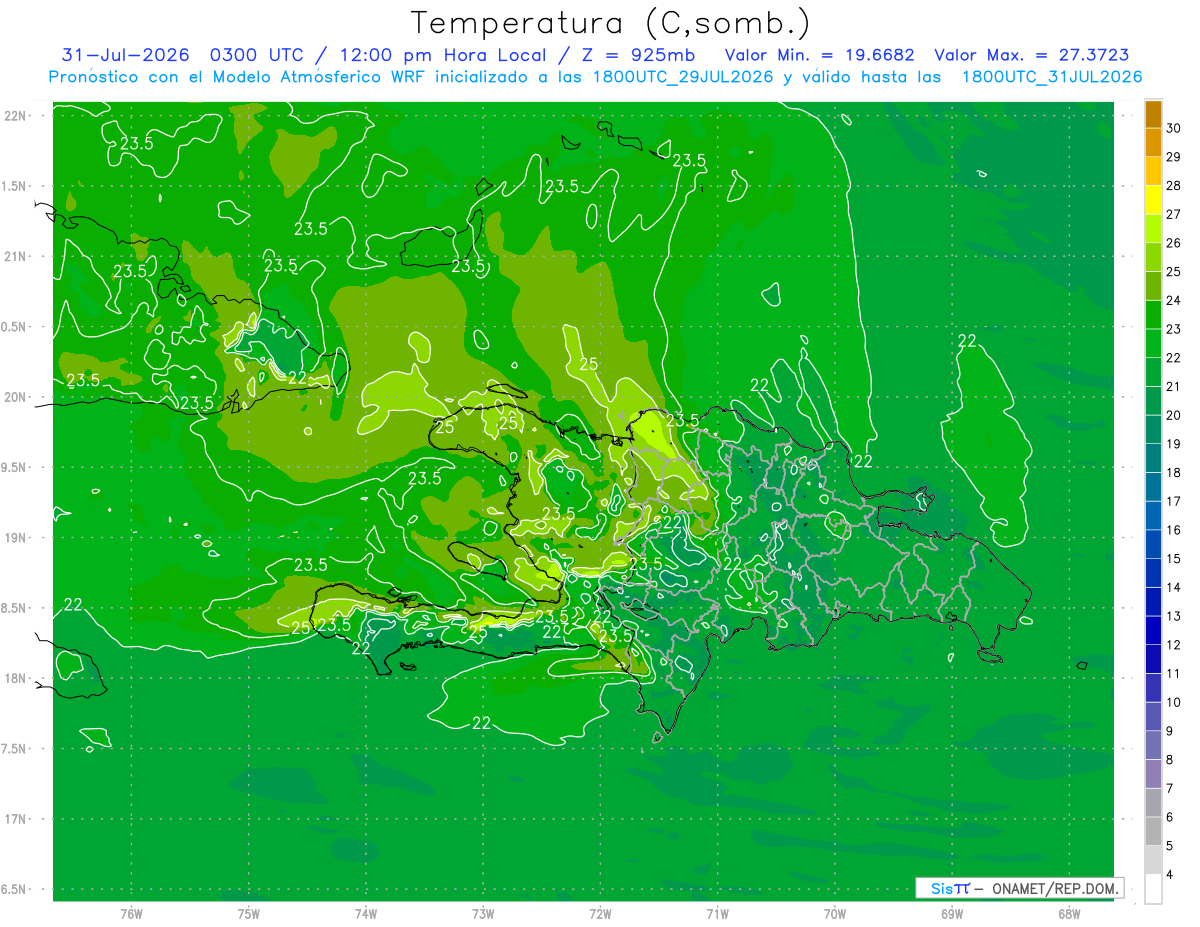
Task: Select the dark blue legend swatch between 12 and 13
Action: point(1153,630)
